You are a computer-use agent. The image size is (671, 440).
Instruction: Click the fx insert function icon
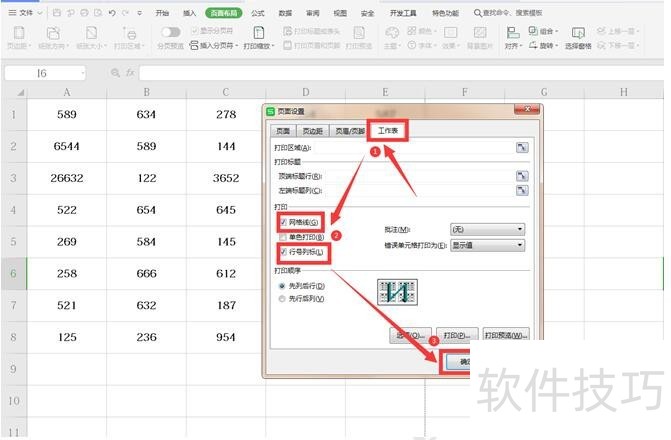click(x=130, y=73)
